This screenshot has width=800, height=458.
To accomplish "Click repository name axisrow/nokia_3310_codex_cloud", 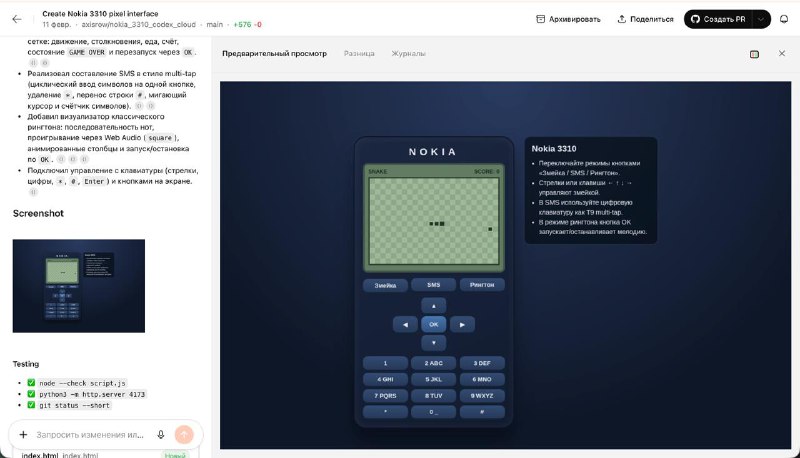I will click(138, 24).
